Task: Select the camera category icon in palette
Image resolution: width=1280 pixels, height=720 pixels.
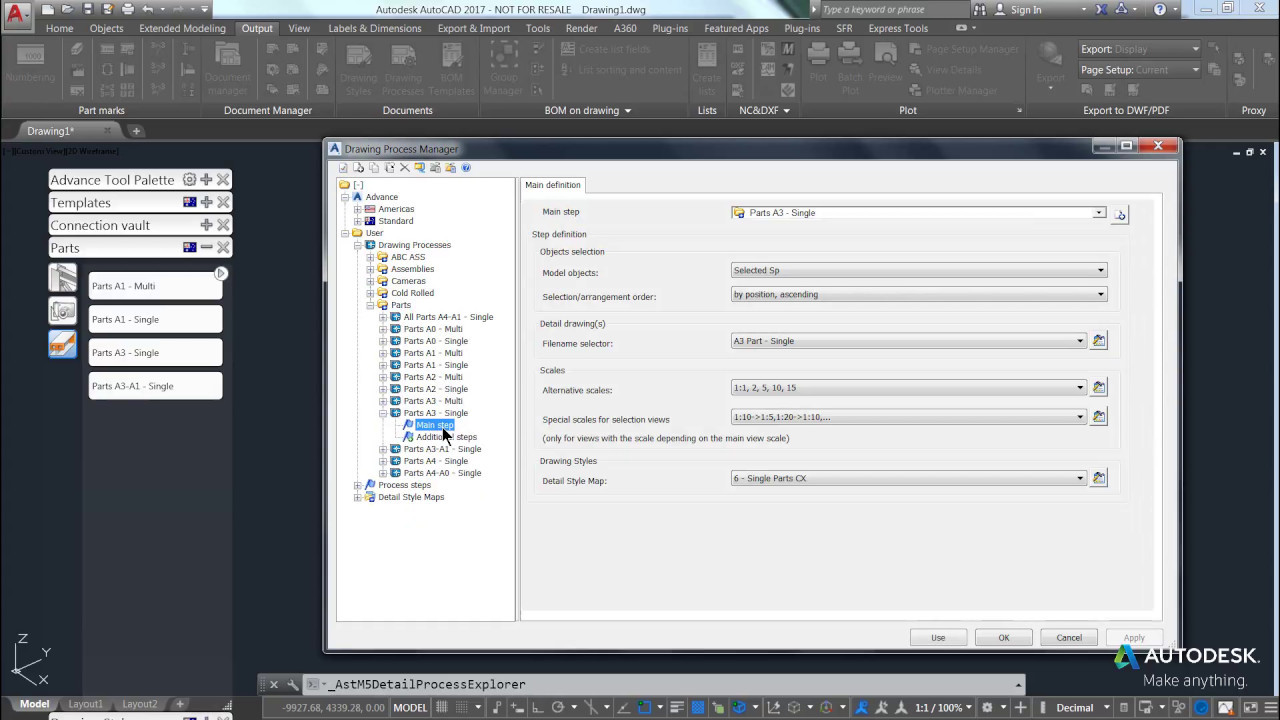Action: pos(62,311)
